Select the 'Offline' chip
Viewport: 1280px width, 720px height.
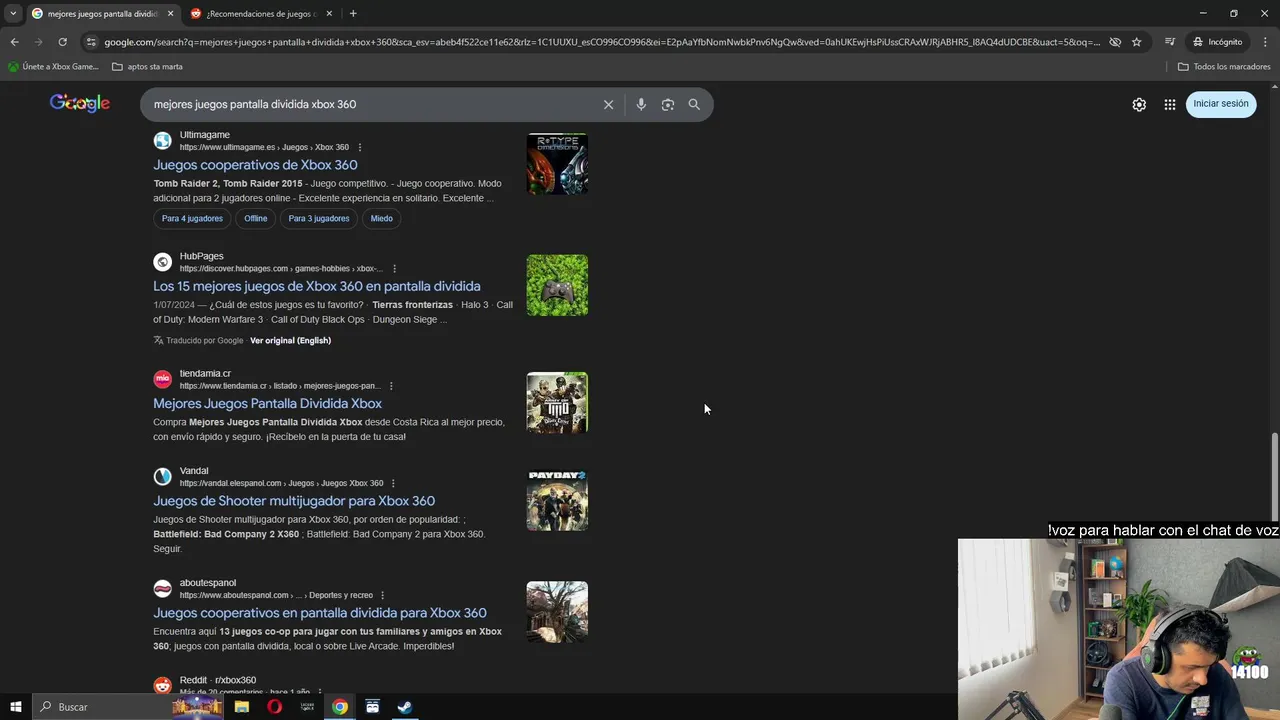point(256,218)
